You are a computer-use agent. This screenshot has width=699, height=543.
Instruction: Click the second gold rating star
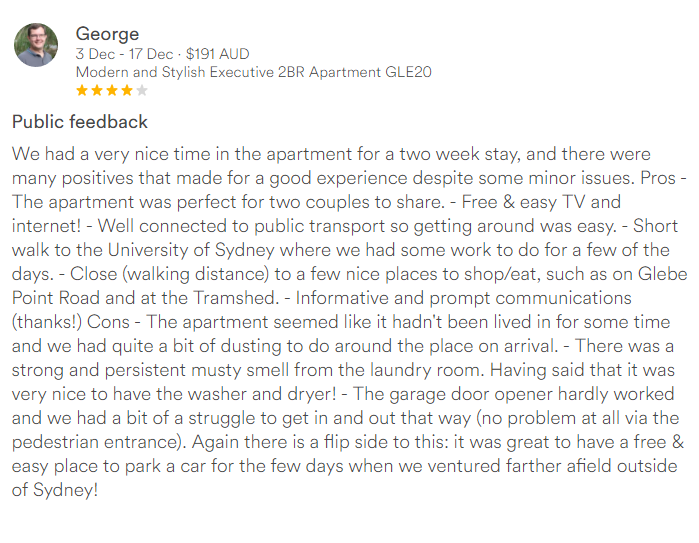(x=97, y=90)
